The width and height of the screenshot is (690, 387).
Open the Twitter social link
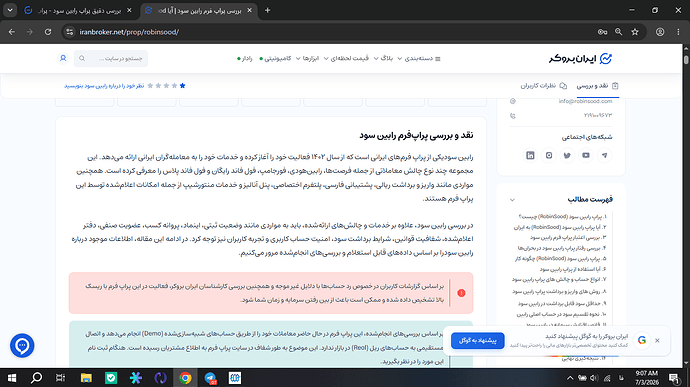(567, 155)
